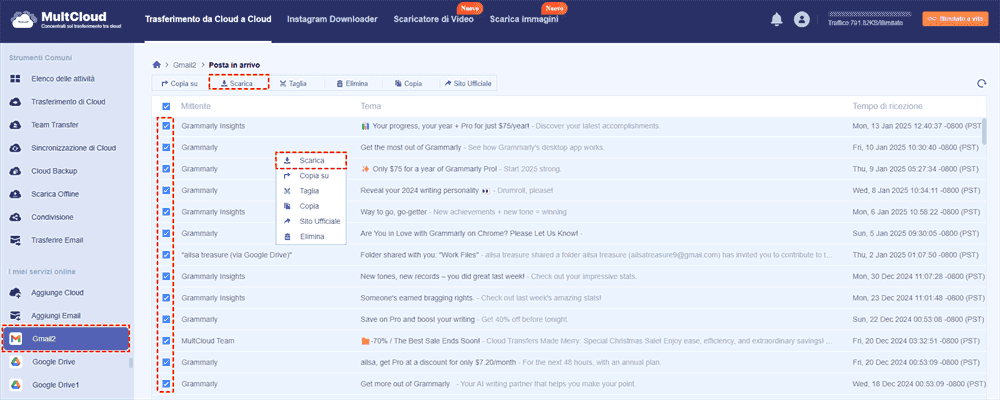Choose Scarica from the context menu
Viewport: 1000px width, 400px height.
pos(311,160)
